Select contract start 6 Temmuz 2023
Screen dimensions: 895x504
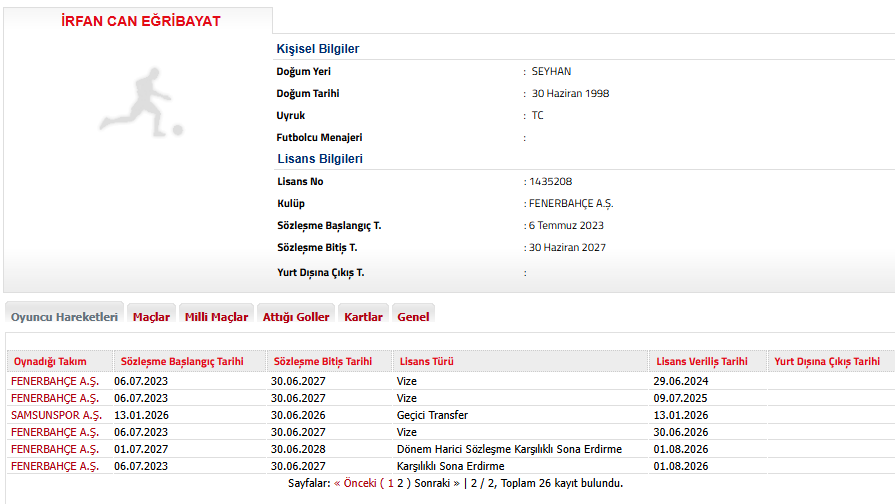[x=566, y=225]
